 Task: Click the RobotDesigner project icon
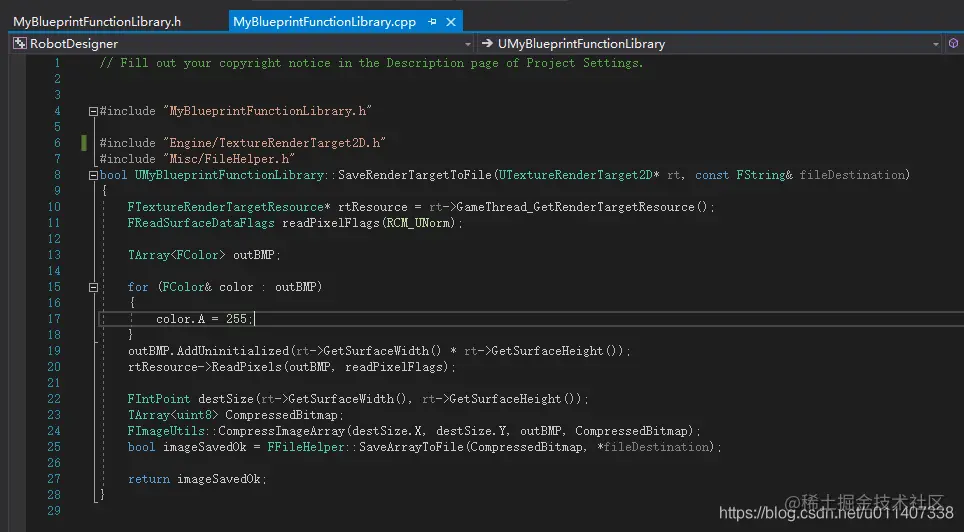[x=20, y=44]
